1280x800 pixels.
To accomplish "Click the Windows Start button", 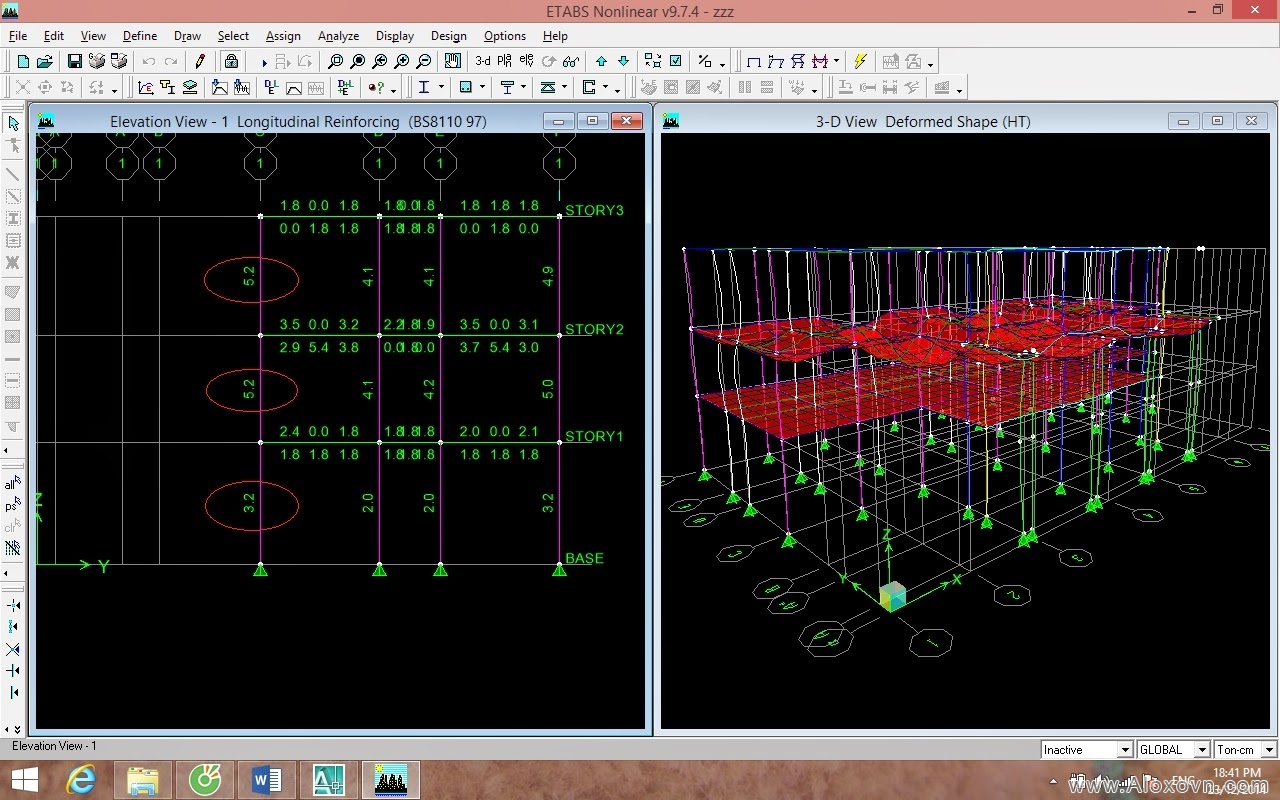I will 25,780.
